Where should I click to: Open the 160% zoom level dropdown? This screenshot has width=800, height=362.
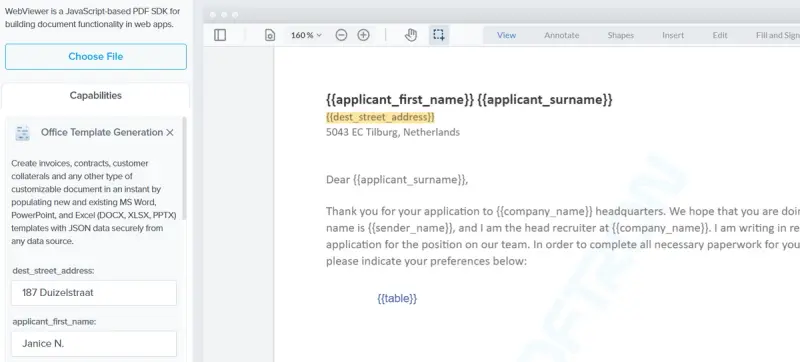(x=306, y=35)
